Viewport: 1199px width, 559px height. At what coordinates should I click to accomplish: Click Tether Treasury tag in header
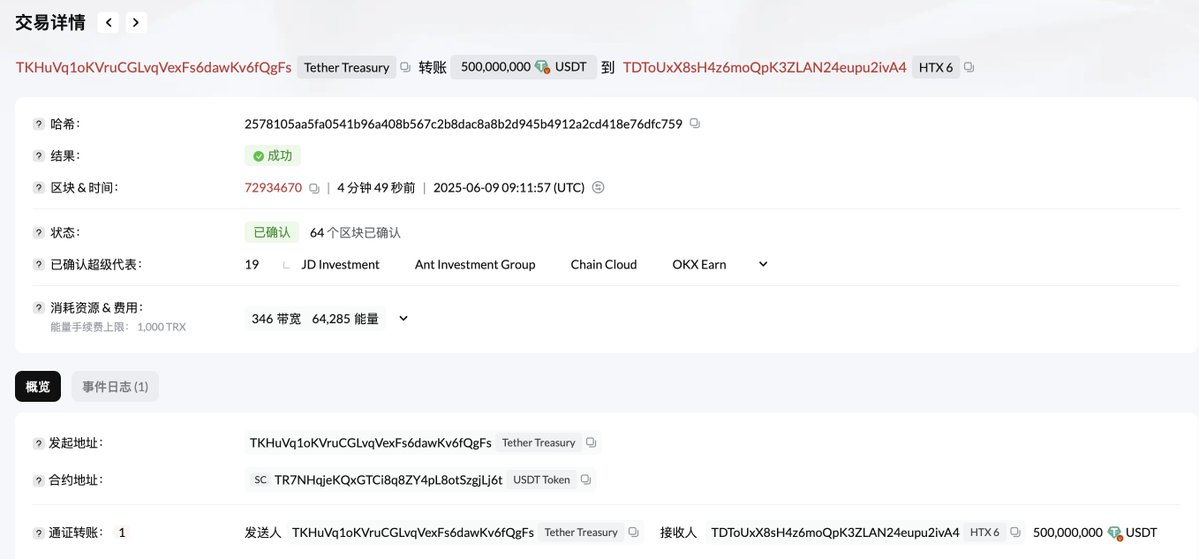tap(346, 67)
